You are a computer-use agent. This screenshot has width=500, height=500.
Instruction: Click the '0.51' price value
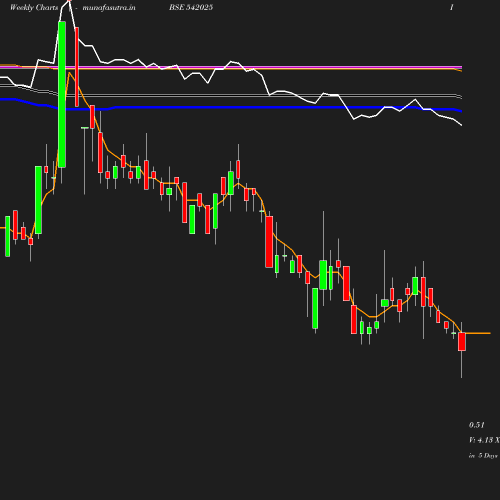(x=477, y=425)
